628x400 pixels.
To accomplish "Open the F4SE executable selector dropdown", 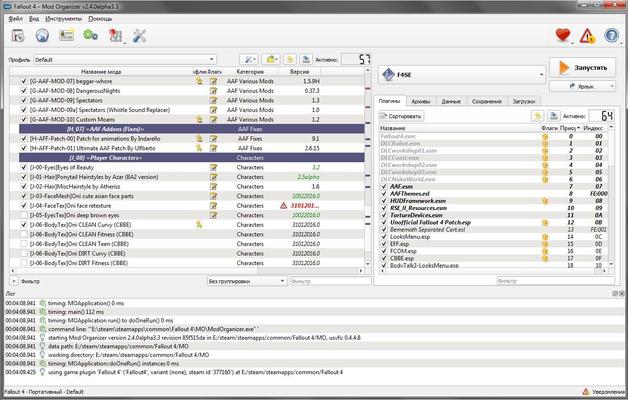I will click(461, 74).
